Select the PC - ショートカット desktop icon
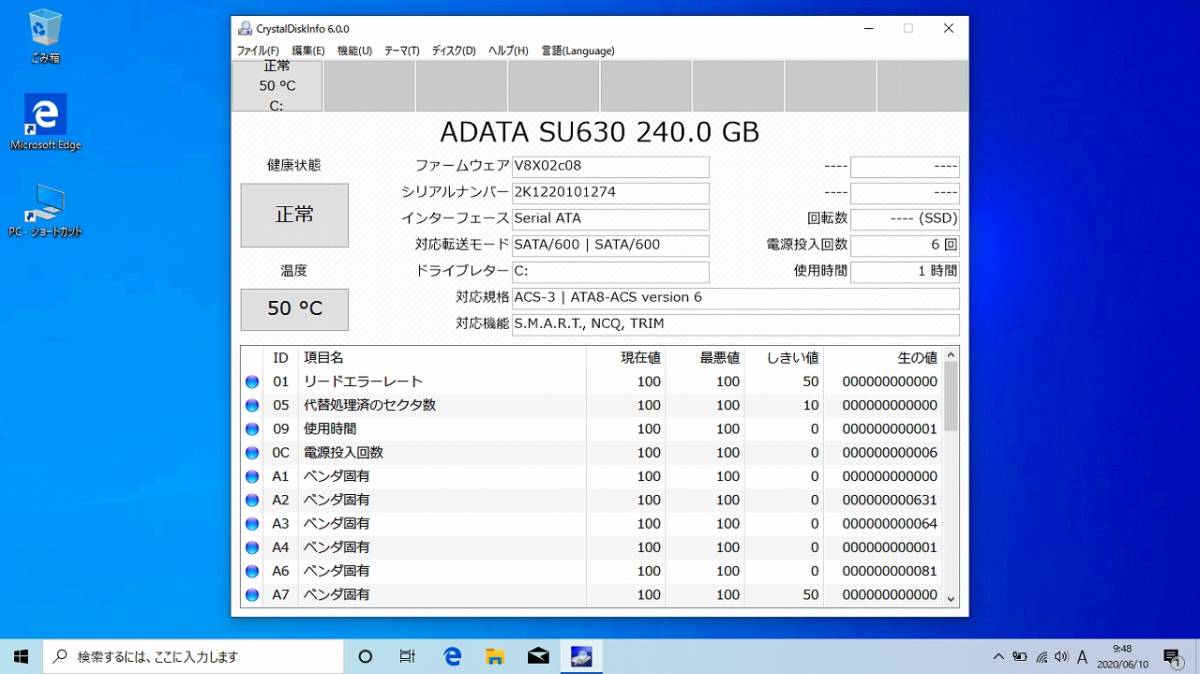The image size is (1200, 674). [x=45, y=210]
